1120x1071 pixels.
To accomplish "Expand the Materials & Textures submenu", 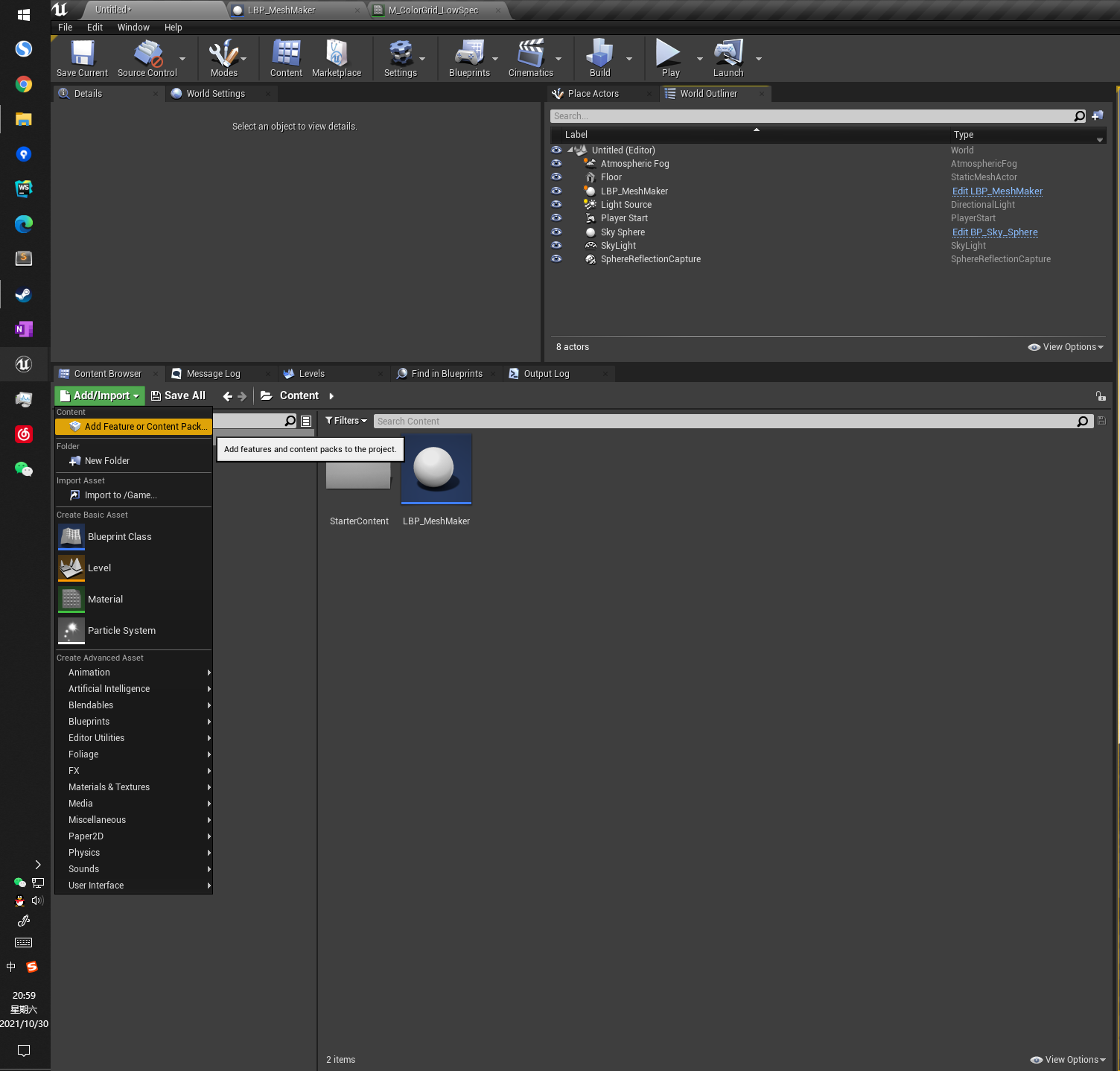I will (x=109, y=786).
